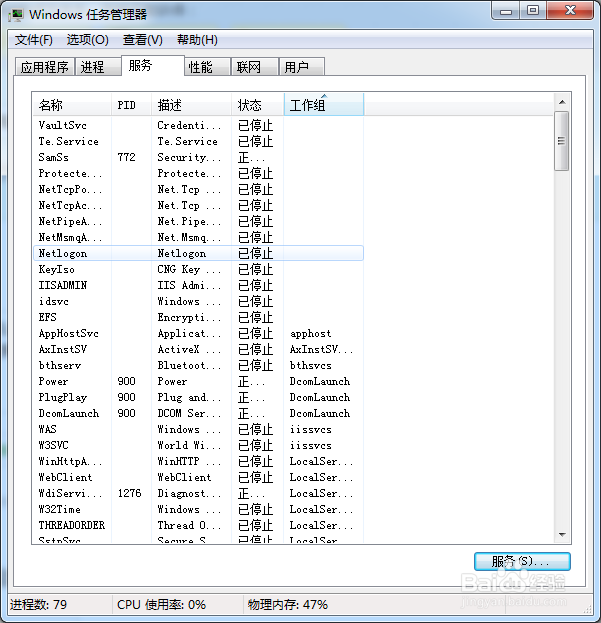
Task: Click PID 1276 cell
Action: click(x=129, y=493)
